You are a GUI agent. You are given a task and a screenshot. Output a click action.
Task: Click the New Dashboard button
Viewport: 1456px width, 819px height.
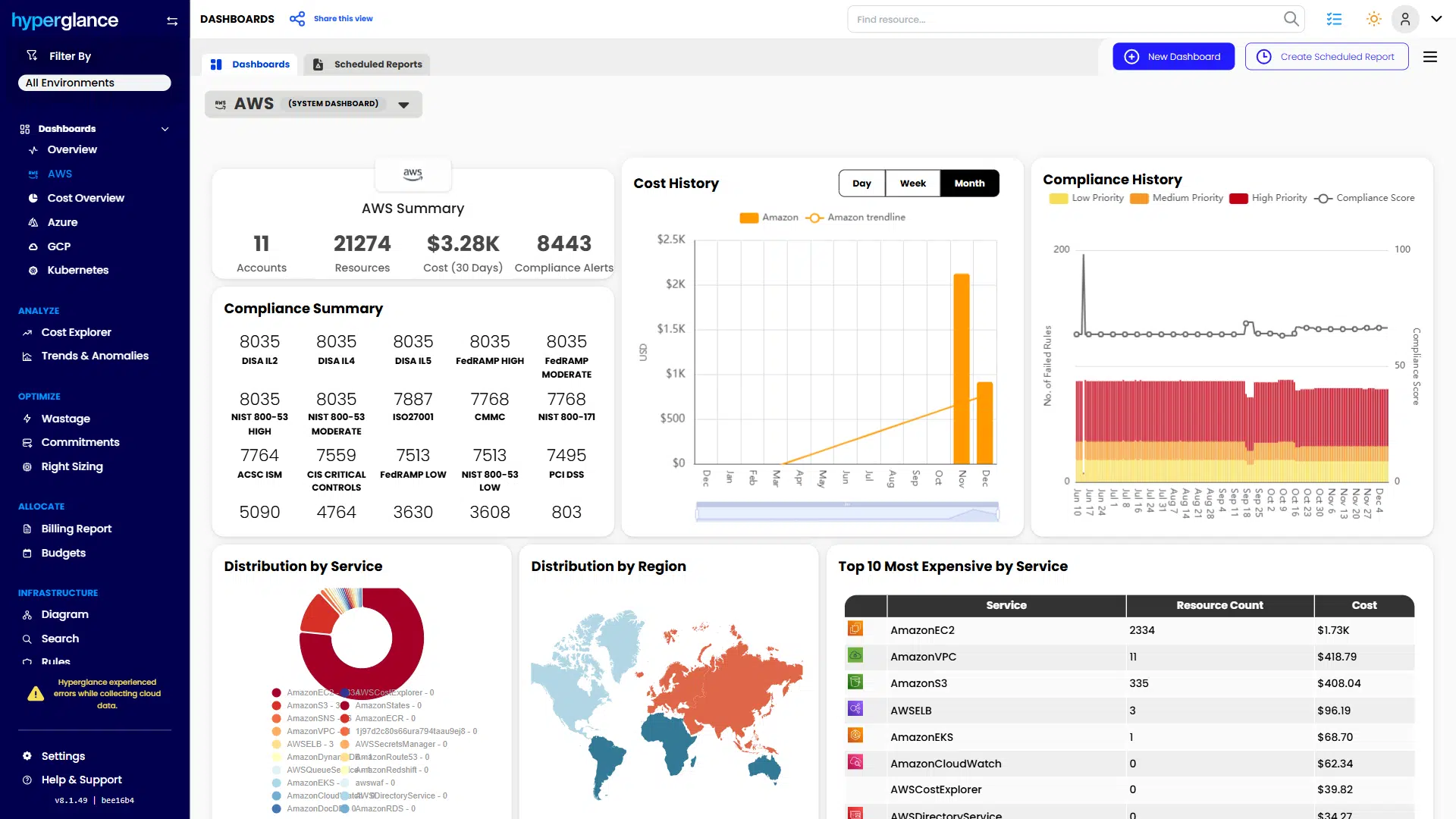pos(1173,57)
